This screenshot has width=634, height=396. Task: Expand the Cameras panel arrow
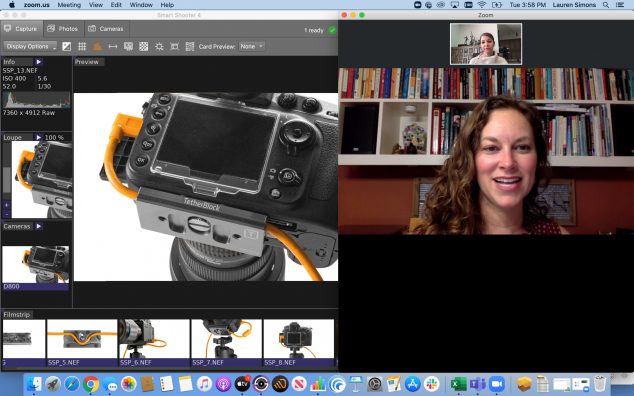pyautogui.click(x=38, y=226)
